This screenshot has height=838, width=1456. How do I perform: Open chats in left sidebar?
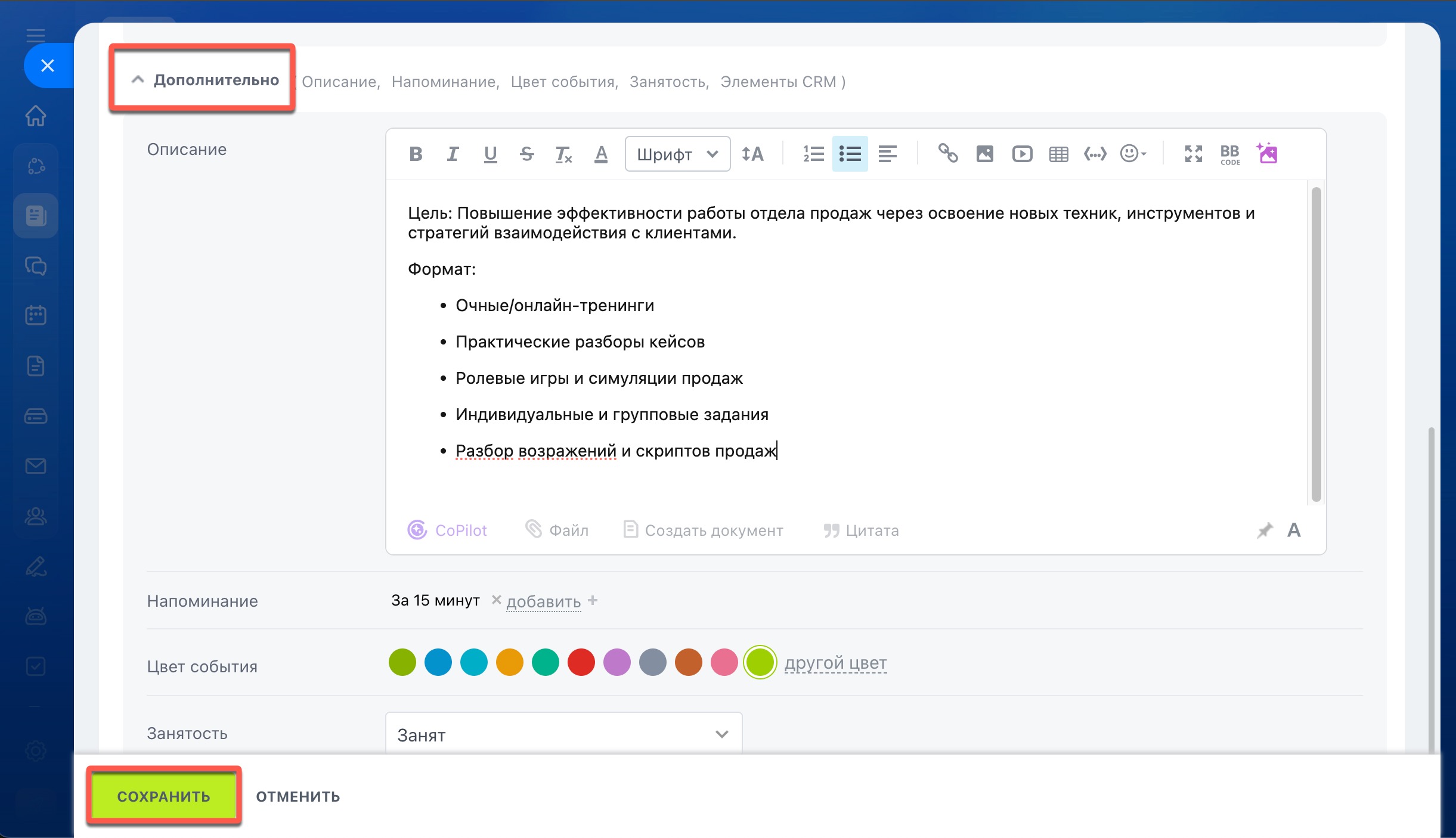(x=36, y=265)
